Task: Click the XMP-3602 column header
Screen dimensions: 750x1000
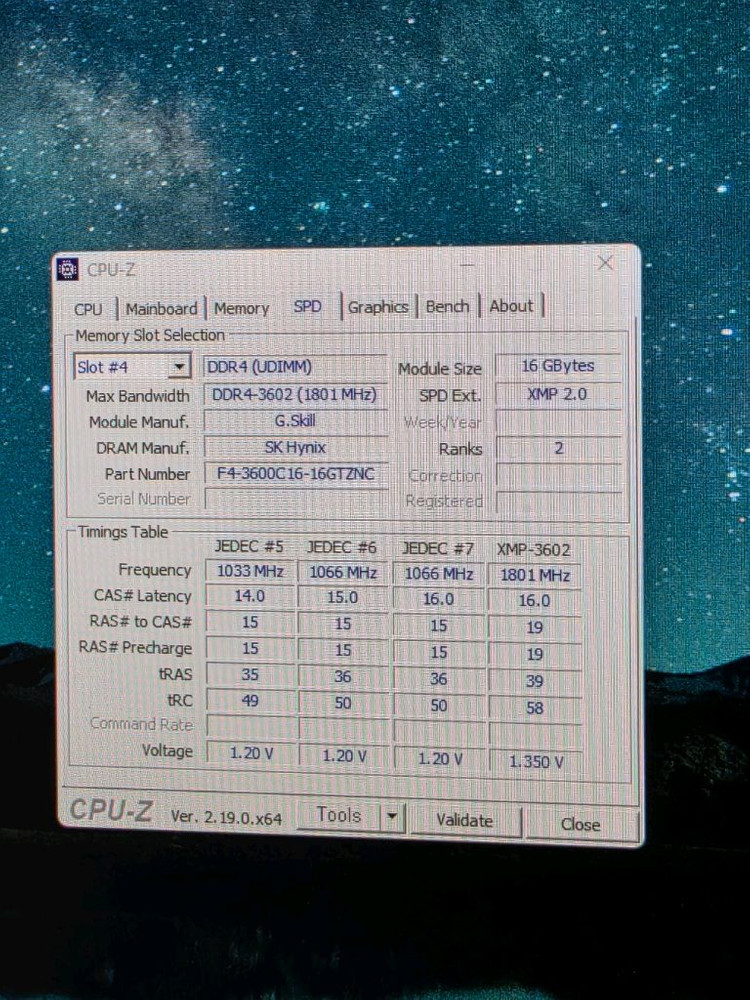Action: click(x=534, y=550)
